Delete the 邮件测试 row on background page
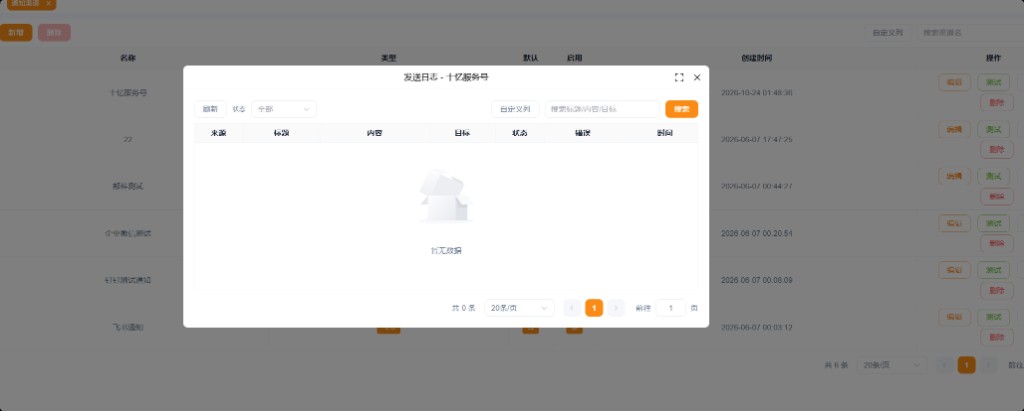Screen dimensions: 1024x411 (997, 197)
